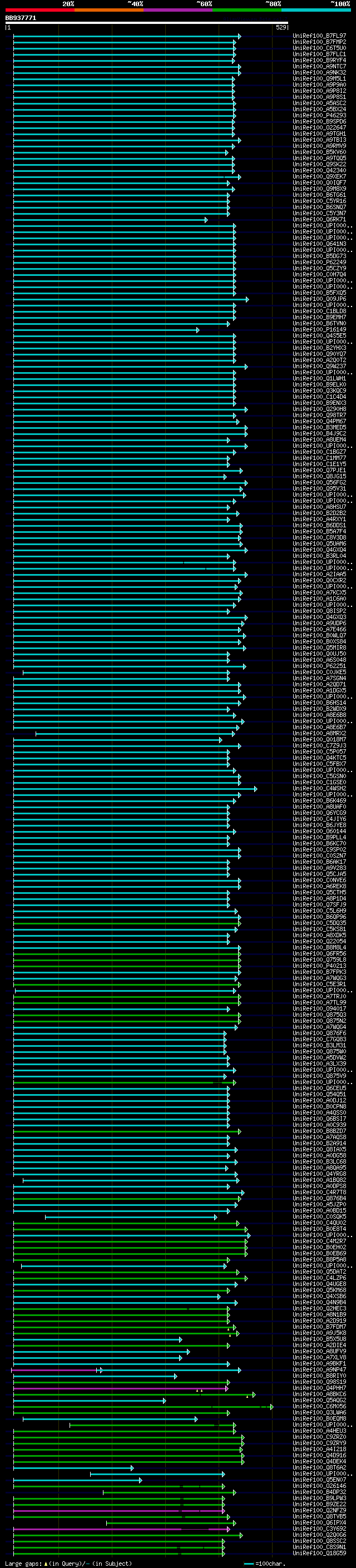Select the UniRef100_C0JKE5 label
This screenshot has width=356, height=1568.
(x=319, y=672)
